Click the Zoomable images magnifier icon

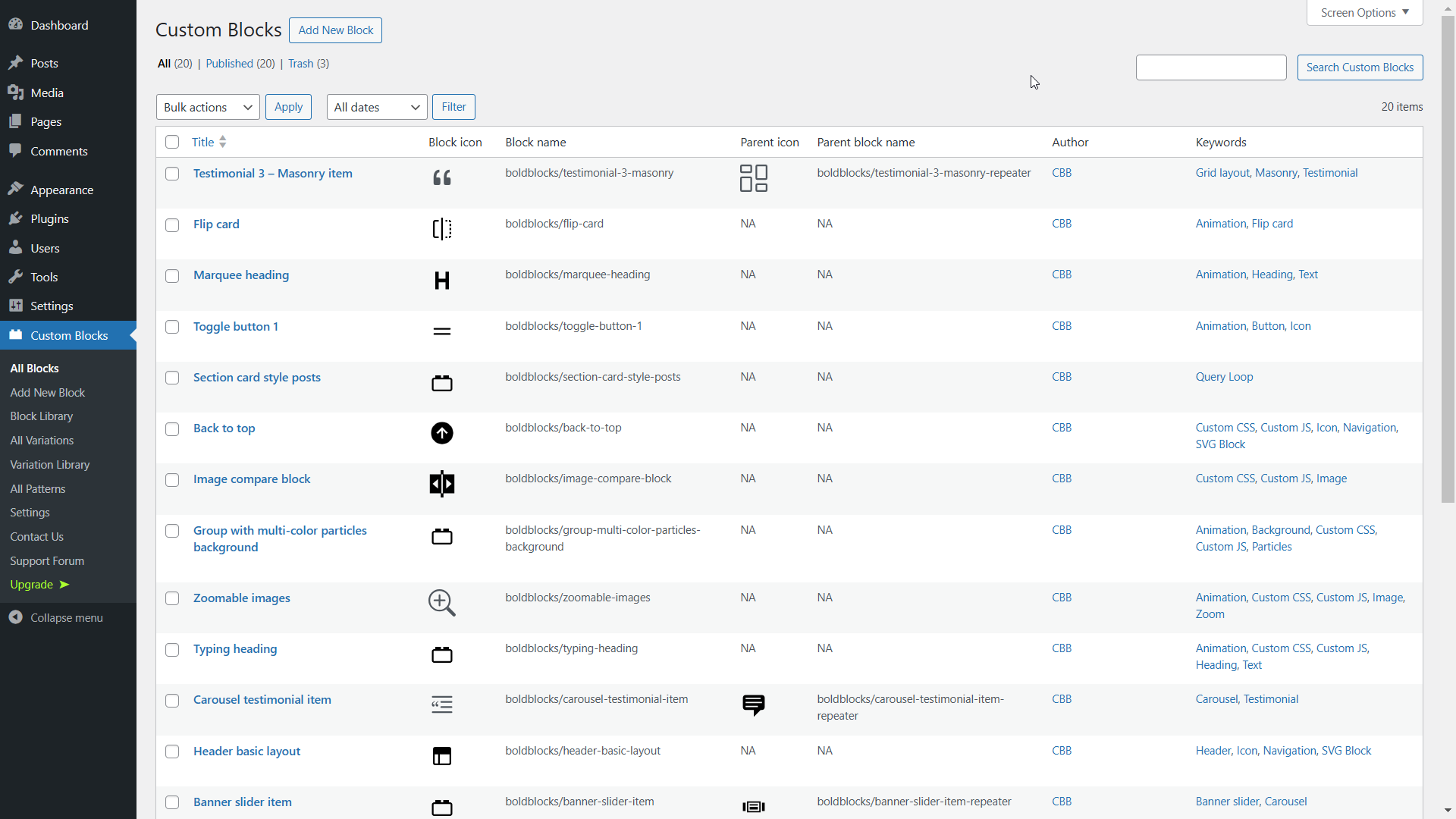coord(442,603)
